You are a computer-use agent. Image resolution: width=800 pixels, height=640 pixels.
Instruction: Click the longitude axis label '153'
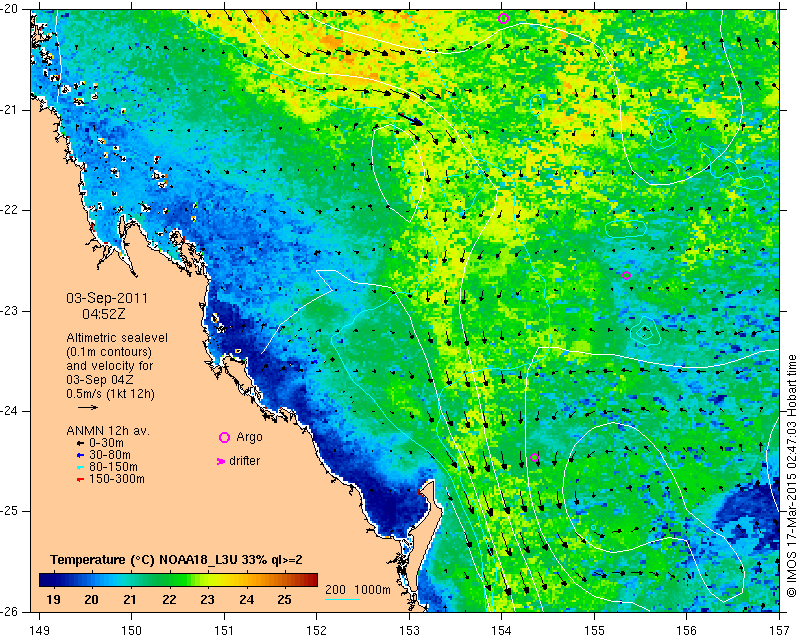409,631
